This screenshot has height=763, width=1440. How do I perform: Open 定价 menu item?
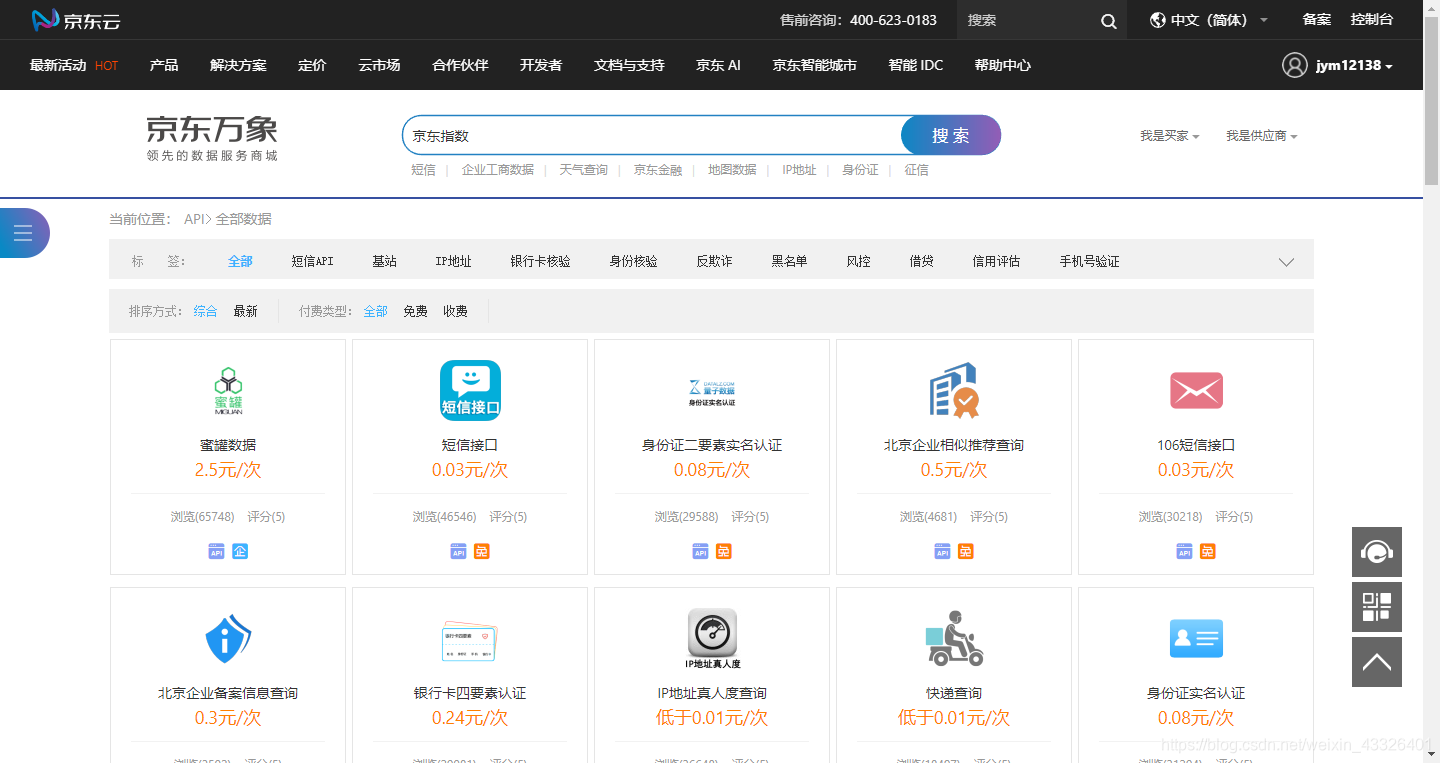(312, 65)
